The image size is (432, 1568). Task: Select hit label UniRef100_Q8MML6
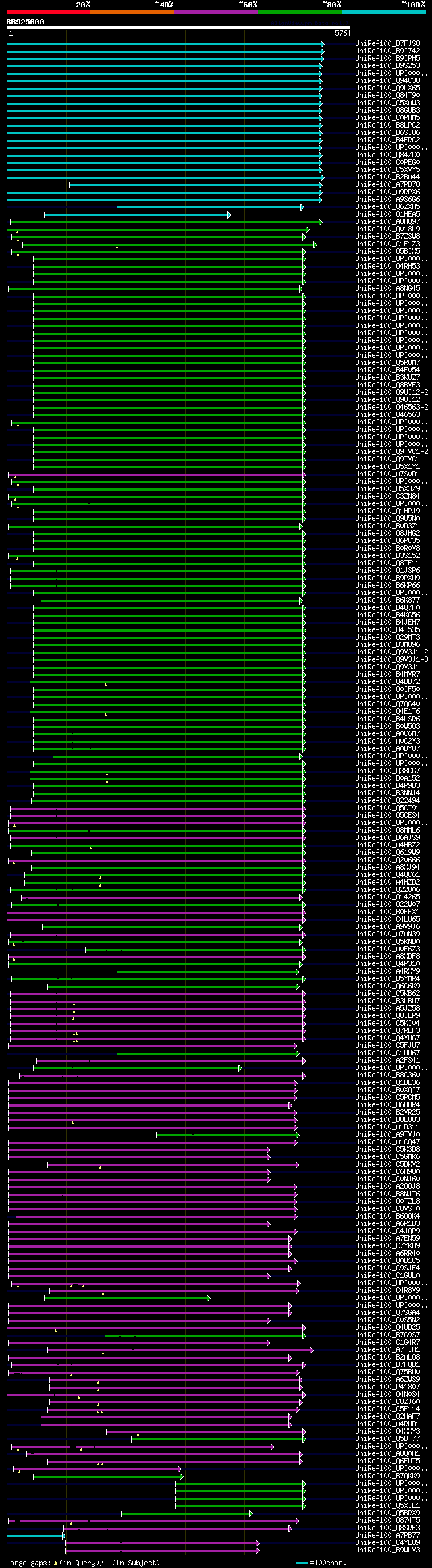(x=387, y=831)
